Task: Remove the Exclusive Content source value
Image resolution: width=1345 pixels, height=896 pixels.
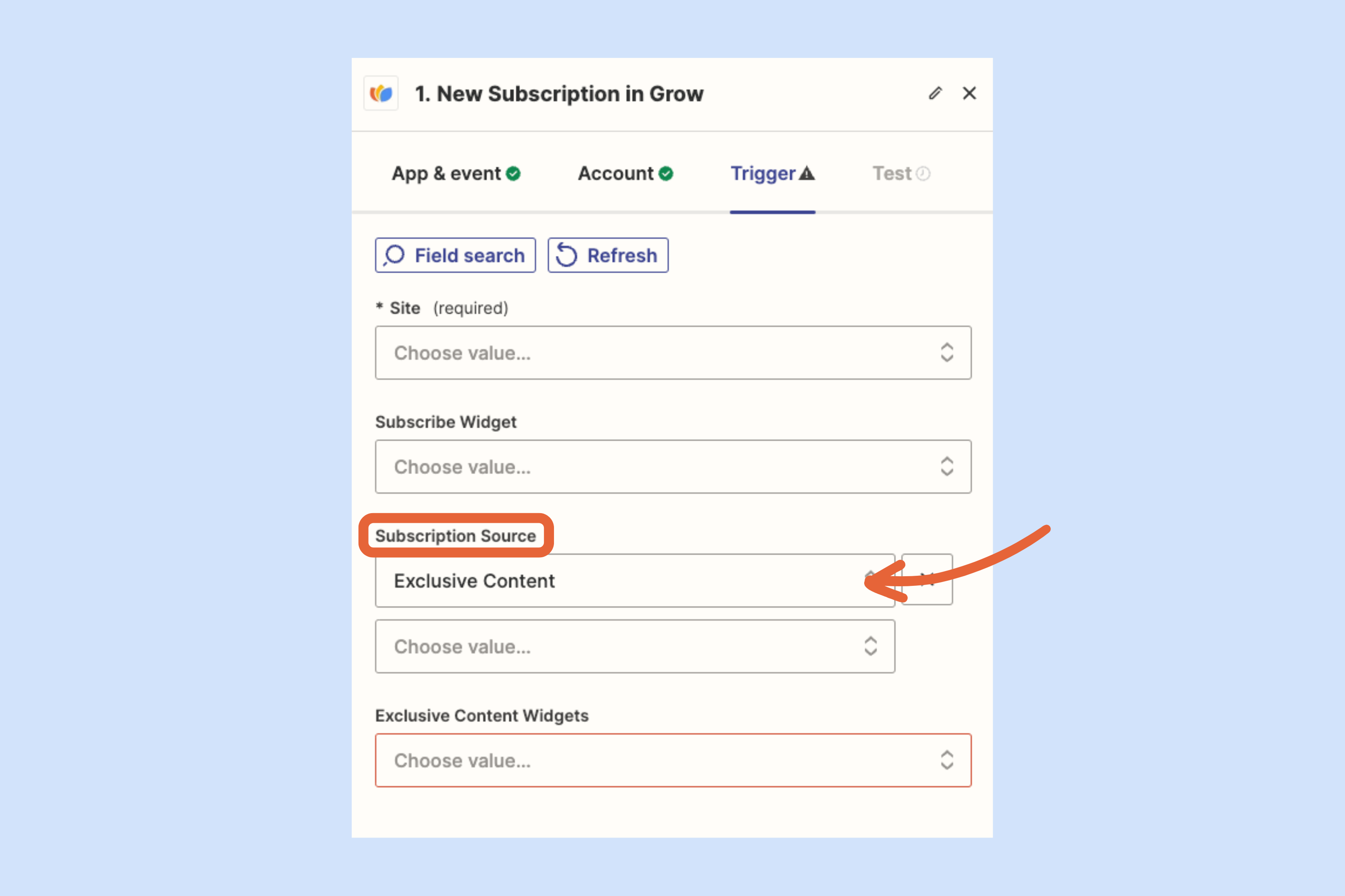Action: 927,580
